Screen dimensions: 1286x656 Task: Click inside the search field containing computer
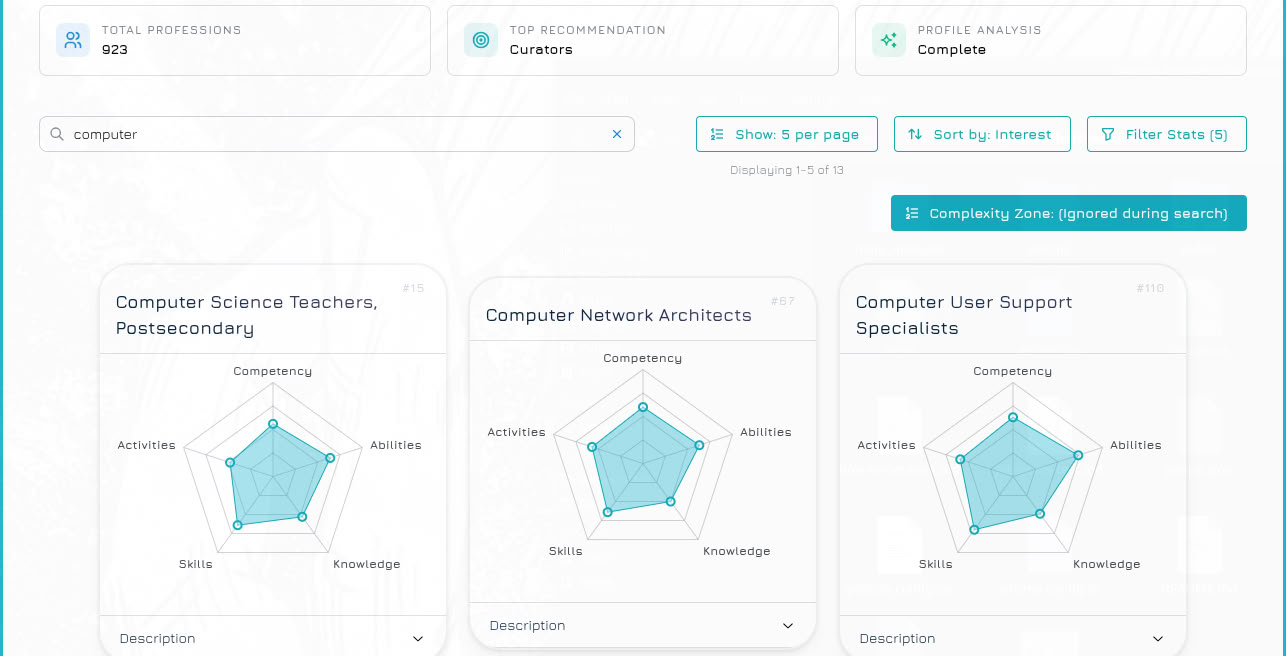click(330, 134)
